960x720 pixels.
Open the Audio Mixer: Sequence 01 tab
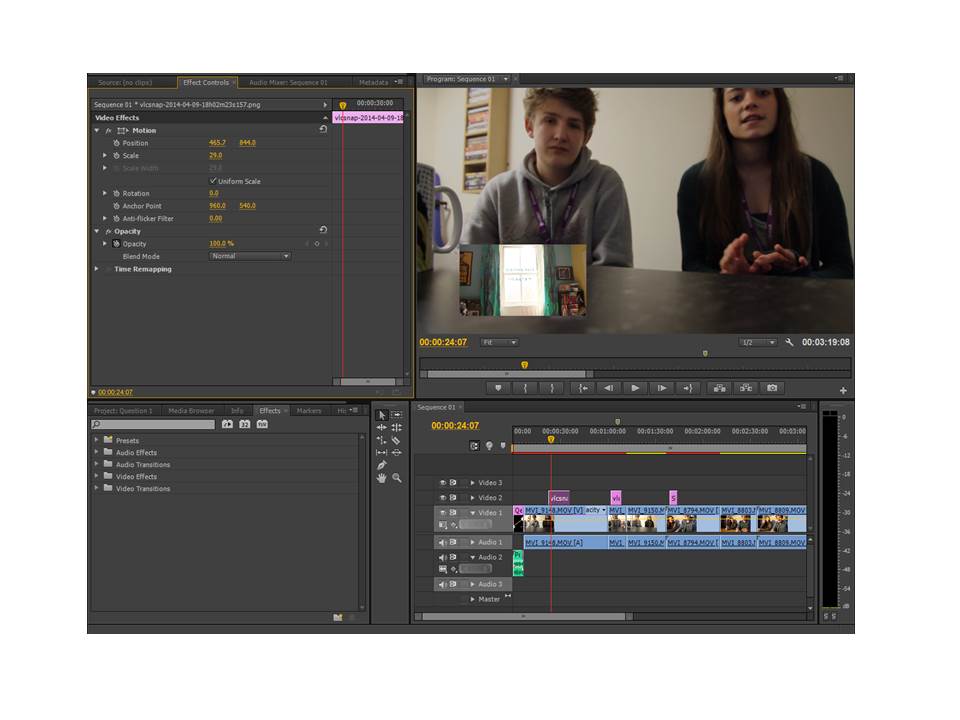pos(288,83)
